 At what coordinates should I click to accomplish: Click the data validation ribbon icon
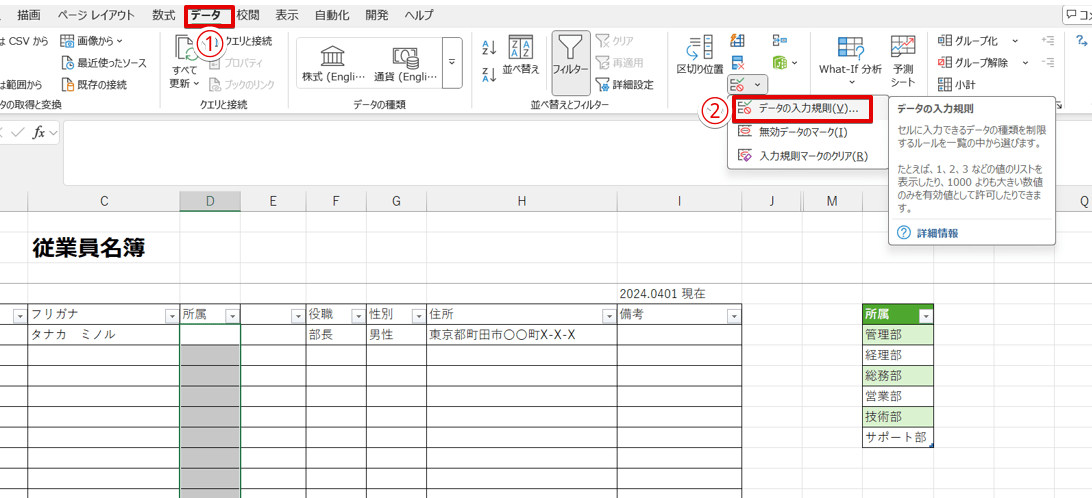tap(738, 85)
